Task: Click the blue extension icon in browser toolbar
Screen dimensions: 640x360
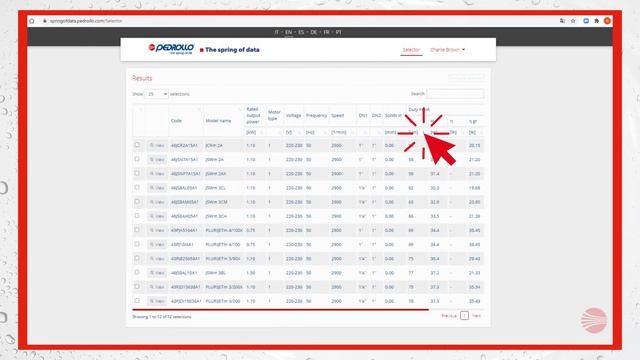Action: click(x=586, y=21)
